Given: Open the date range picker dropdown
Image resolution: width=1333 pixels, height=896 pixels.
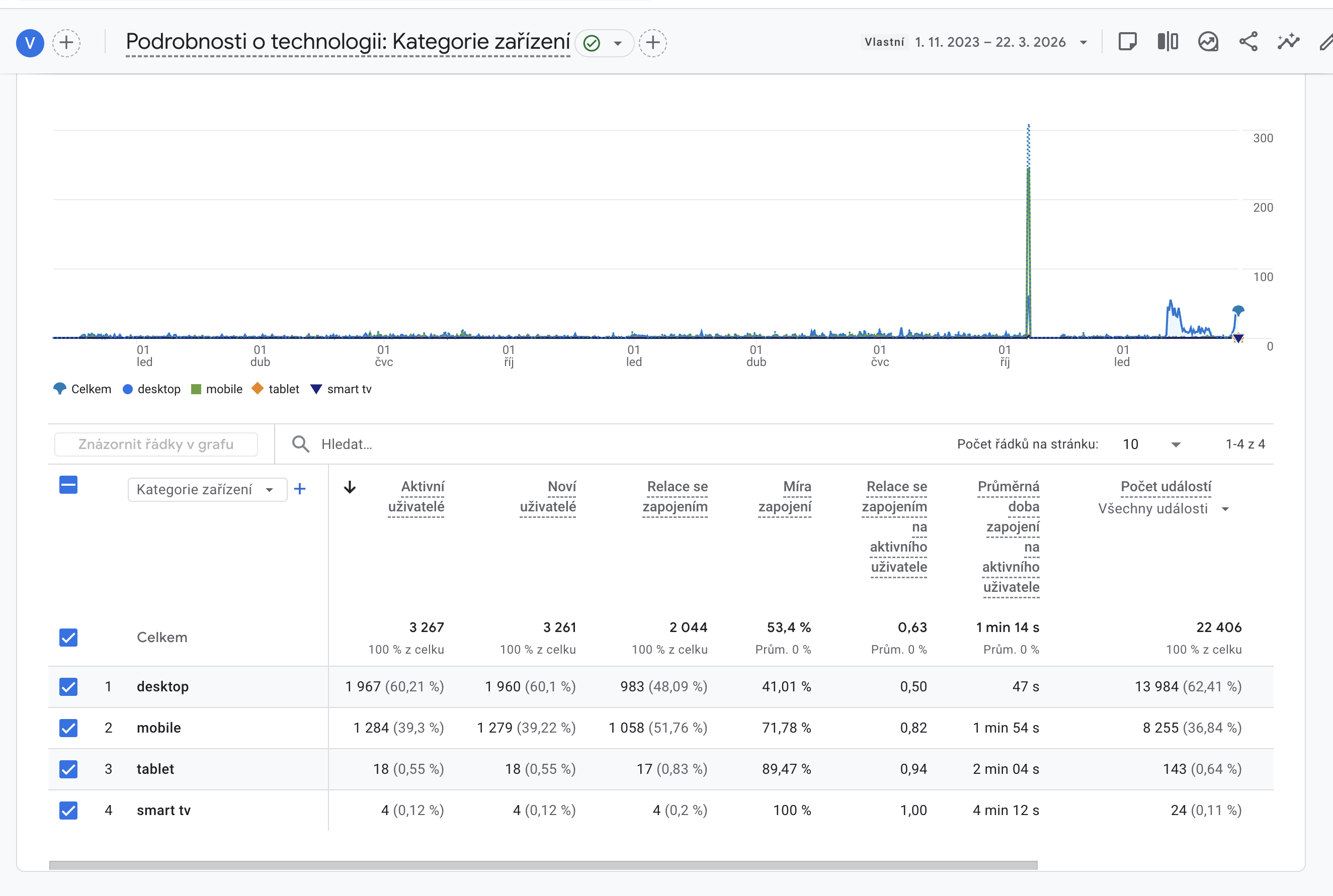Looking at the screenshot, I should pos(1082,43).
